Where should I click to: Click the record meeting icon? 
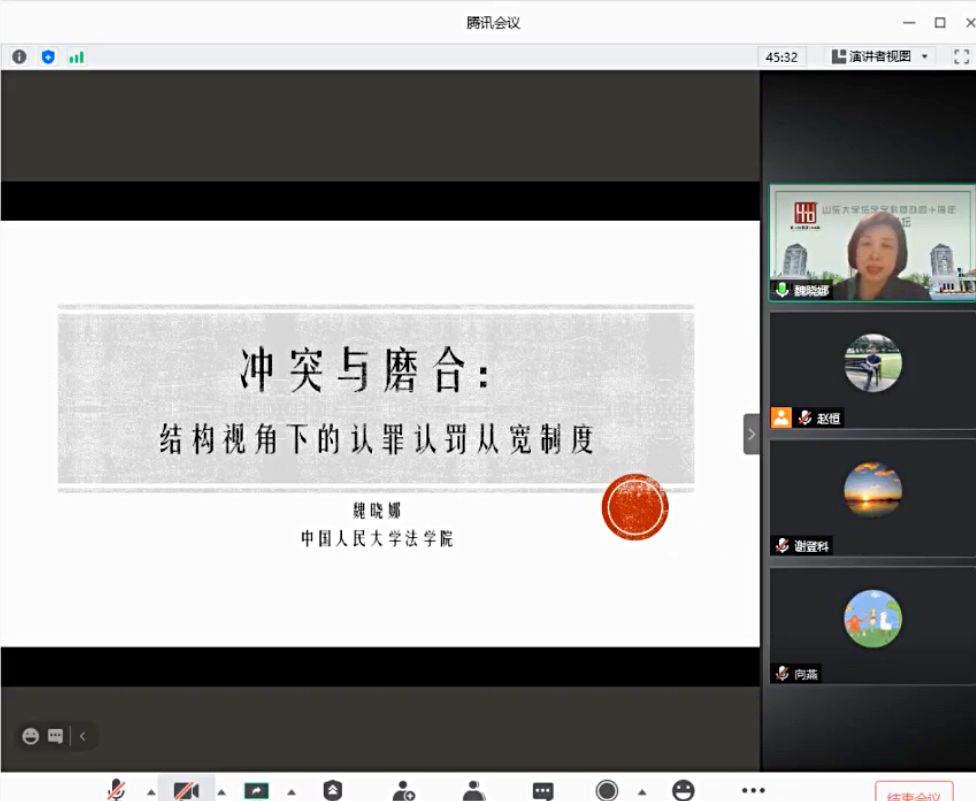pos(607,790)
